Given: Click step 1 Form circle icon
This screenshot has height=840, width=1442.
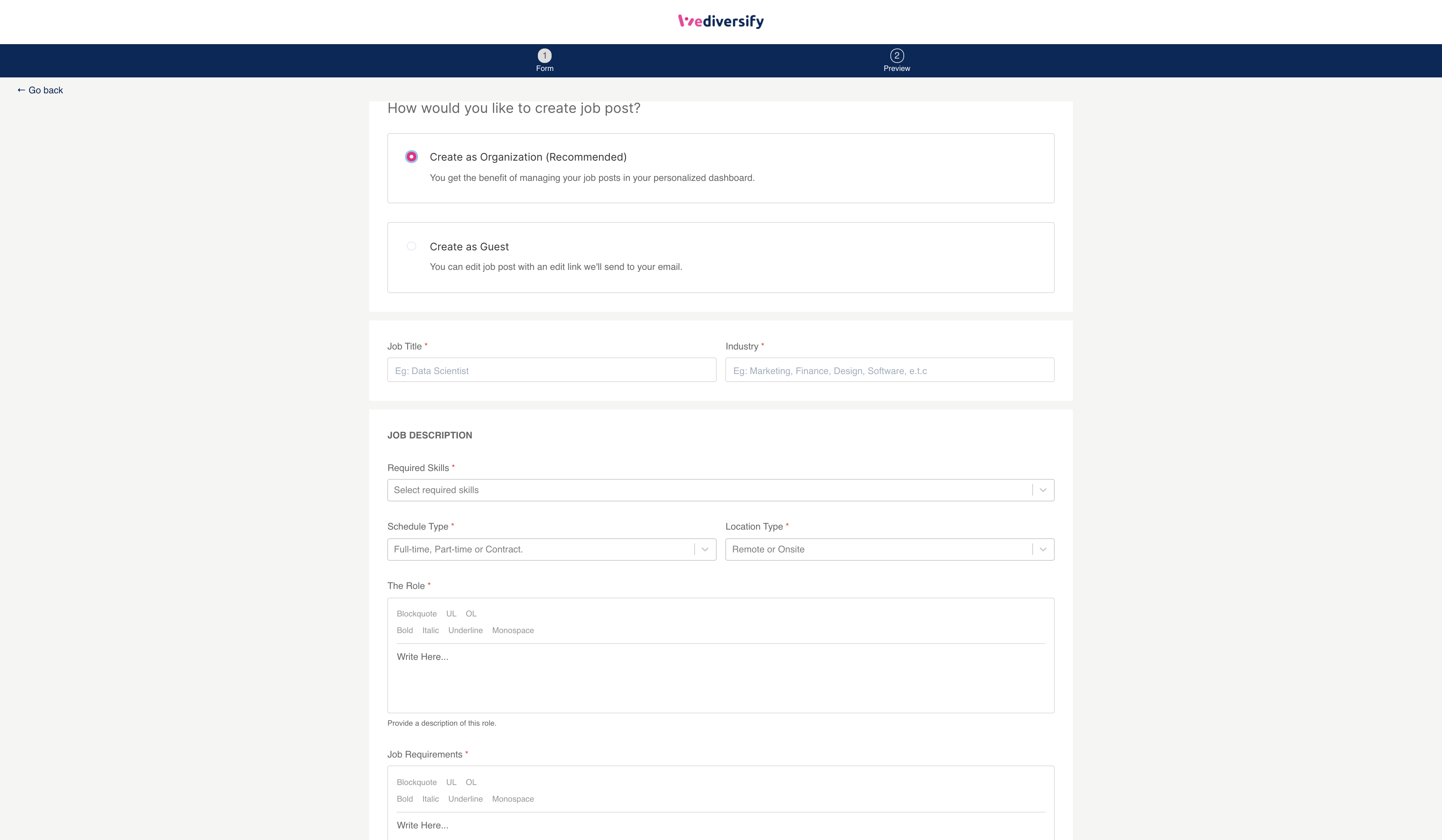Looking at the screenshot, I should [544, 55].
